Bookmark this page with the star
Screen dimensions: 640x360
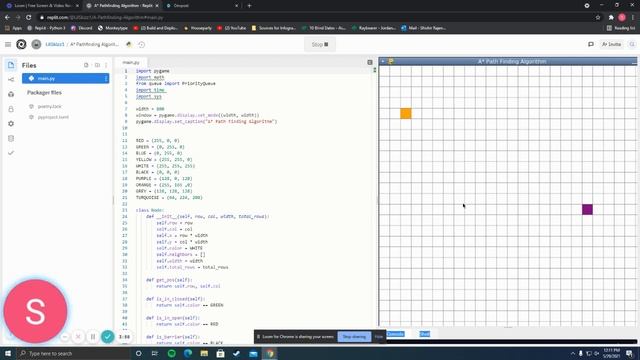point(598,18)
